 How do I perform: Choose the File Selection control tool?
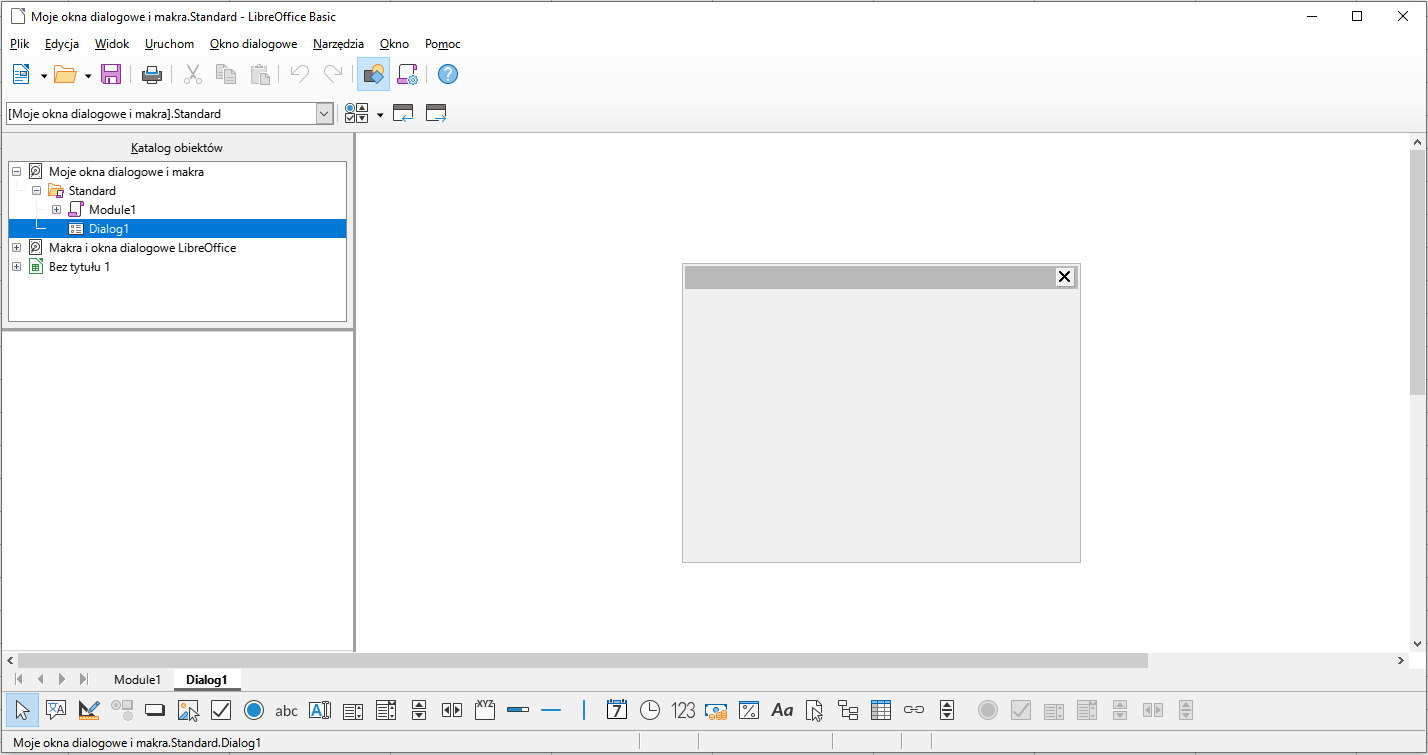815,710
